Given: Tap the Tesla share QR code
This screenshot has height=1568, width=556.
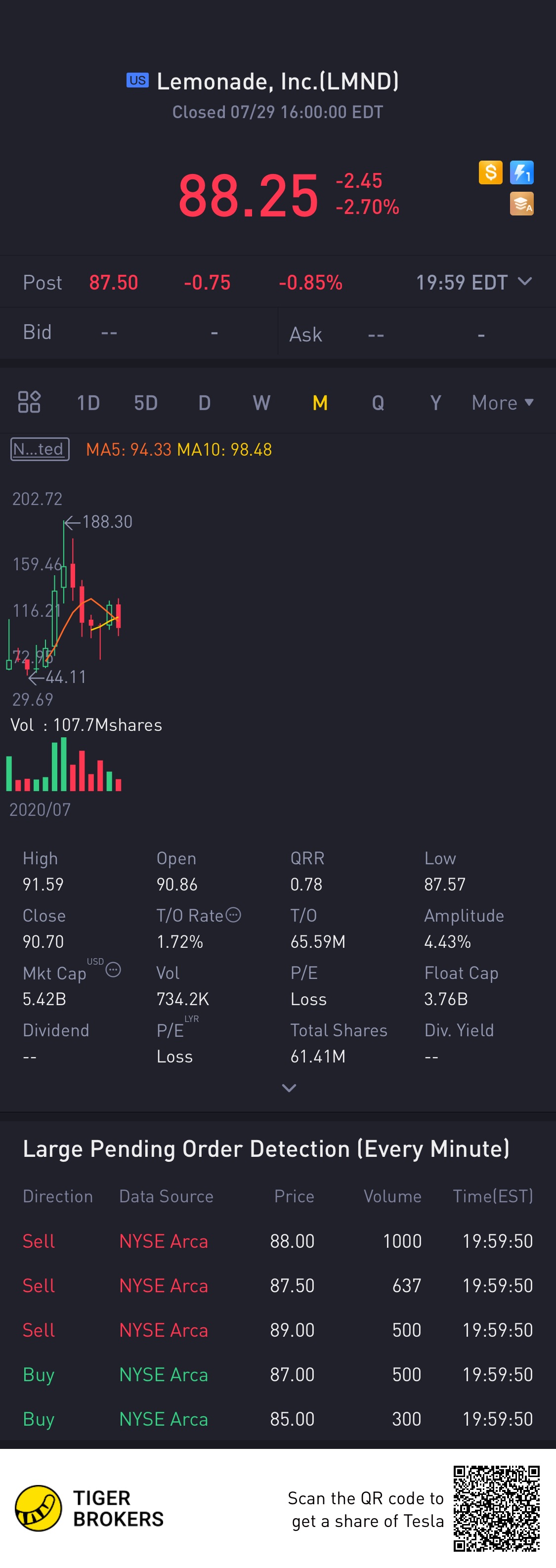Looking at the screenshot, I should pyautogui.click(x=496, y=1508).
